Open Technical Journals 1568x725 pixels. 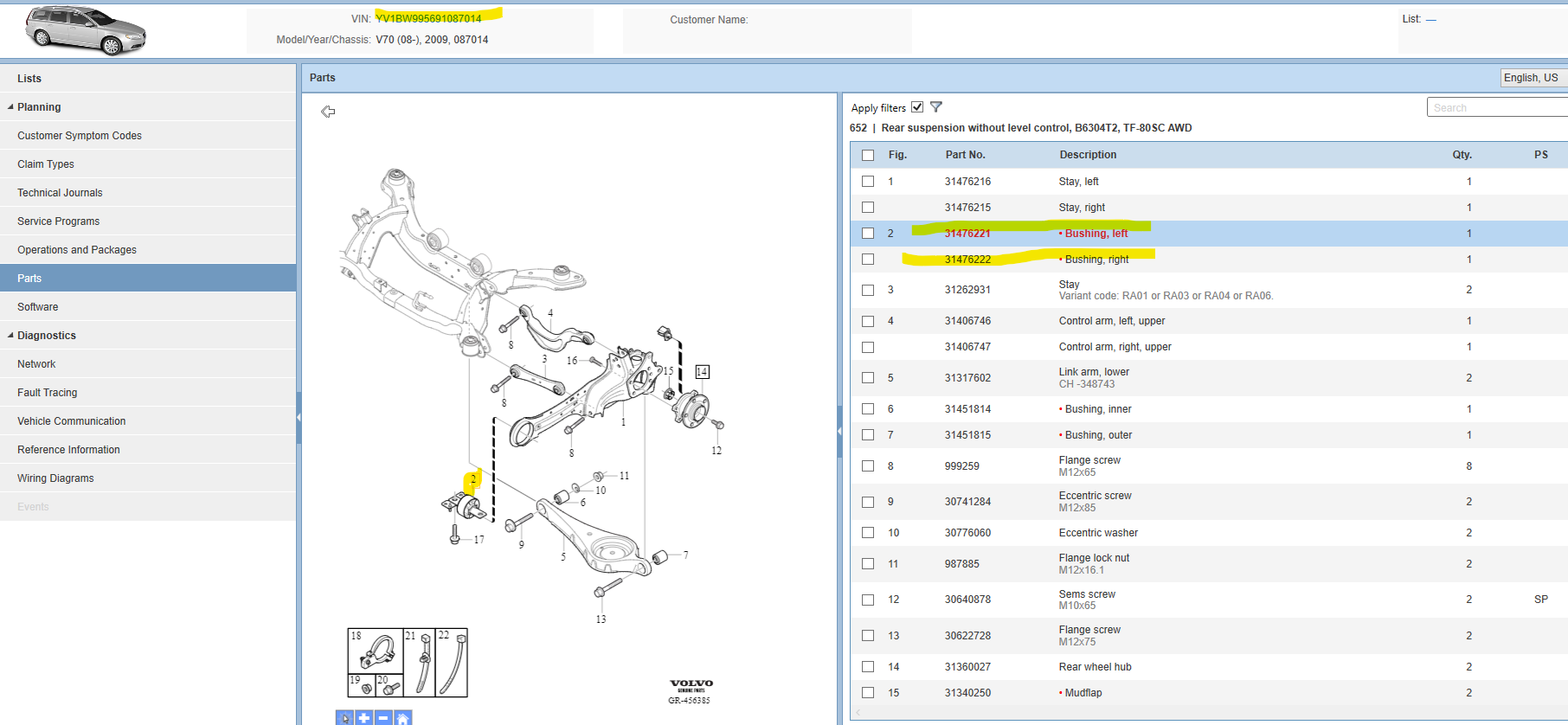pos(148,193)
